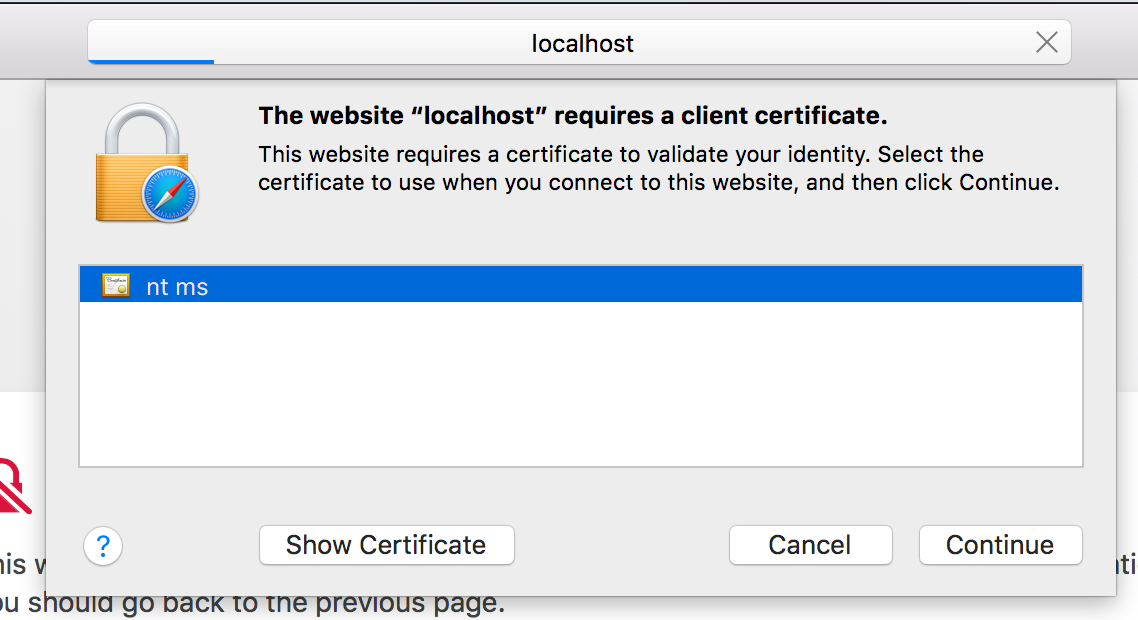
Task: Open help via the question mark icon
Action: click(x=103, y=546)
